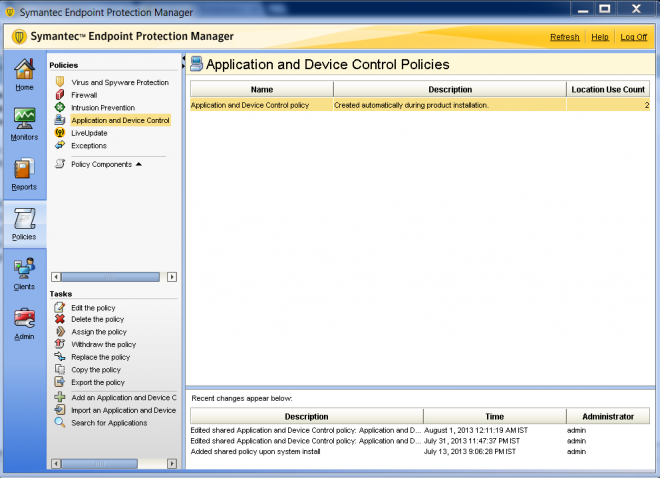The height and width of the screenshot is (478, 660).
Task: Click the Export the policy icon
Action: click(x=60, y=382)
